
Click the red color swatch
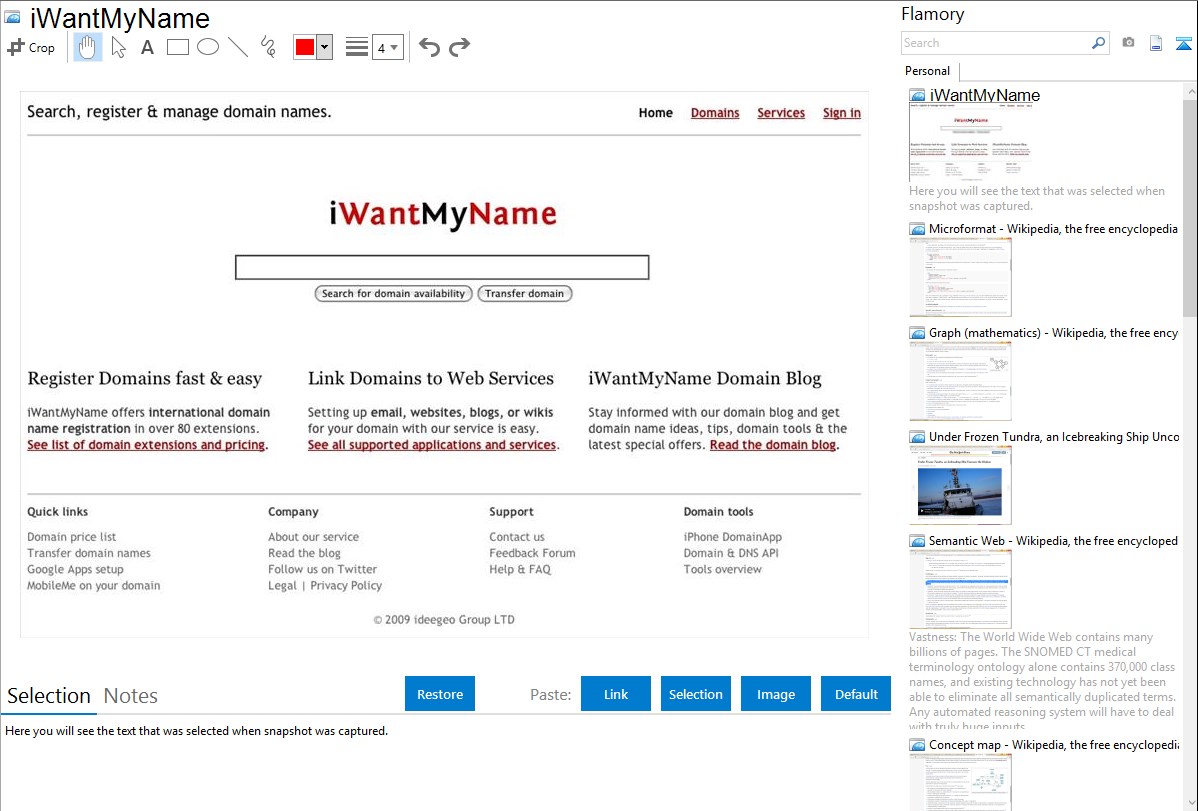coord(305,47)
